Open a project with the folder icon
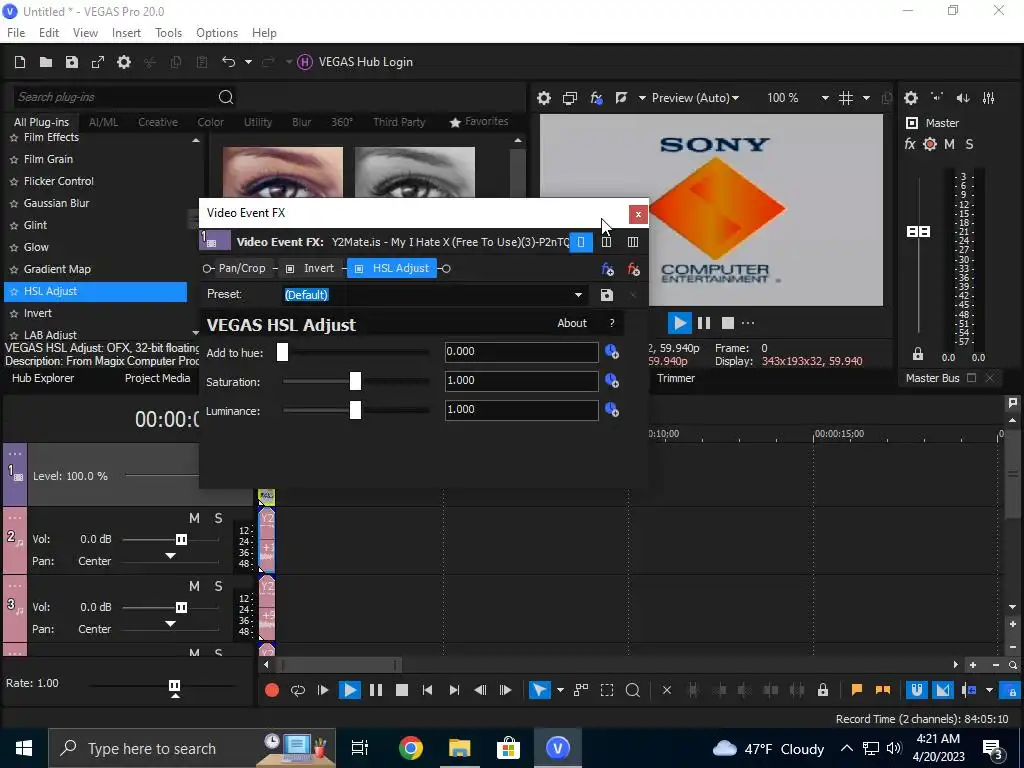This screenshot has width=1024, height=768. [46, 62]
